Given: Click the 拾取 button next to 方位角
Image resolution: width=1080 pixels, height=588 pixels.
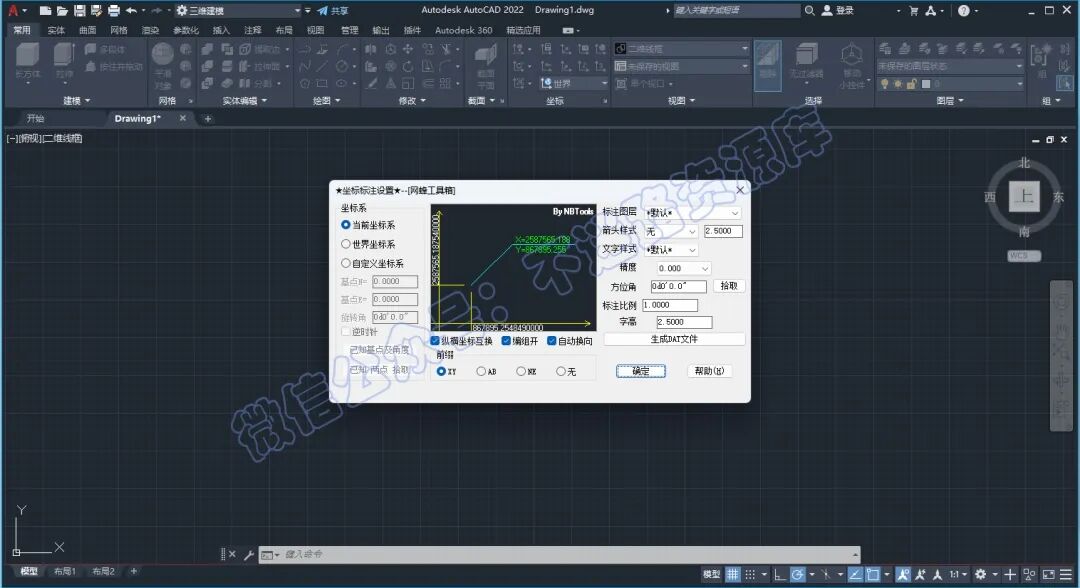Looking at the screenshot, I should click(729, 286).
